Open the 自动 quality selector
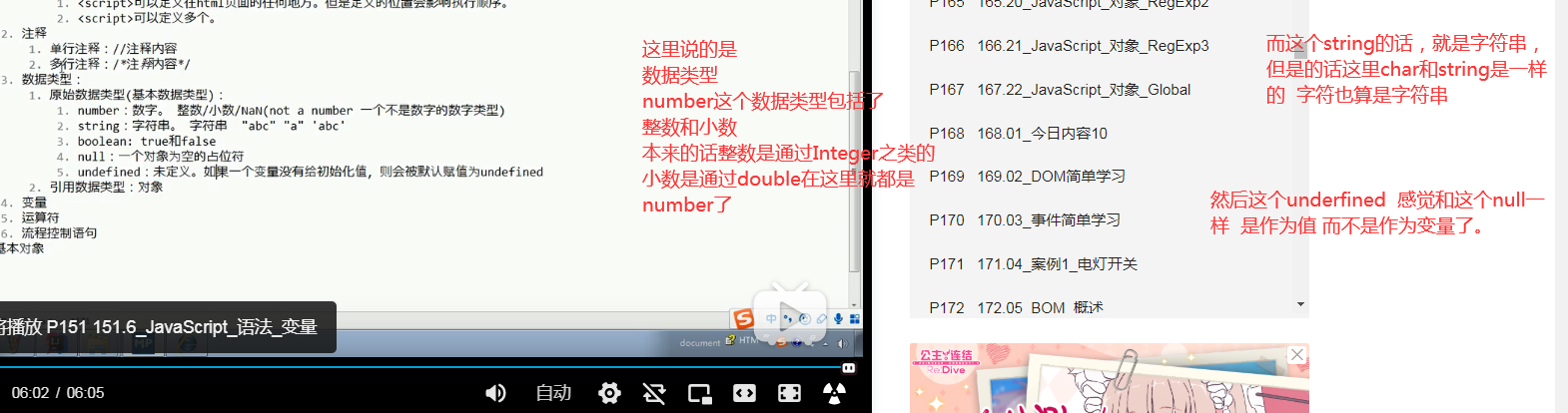Viewport: 1568px width, 413px height. pos(553,393)
